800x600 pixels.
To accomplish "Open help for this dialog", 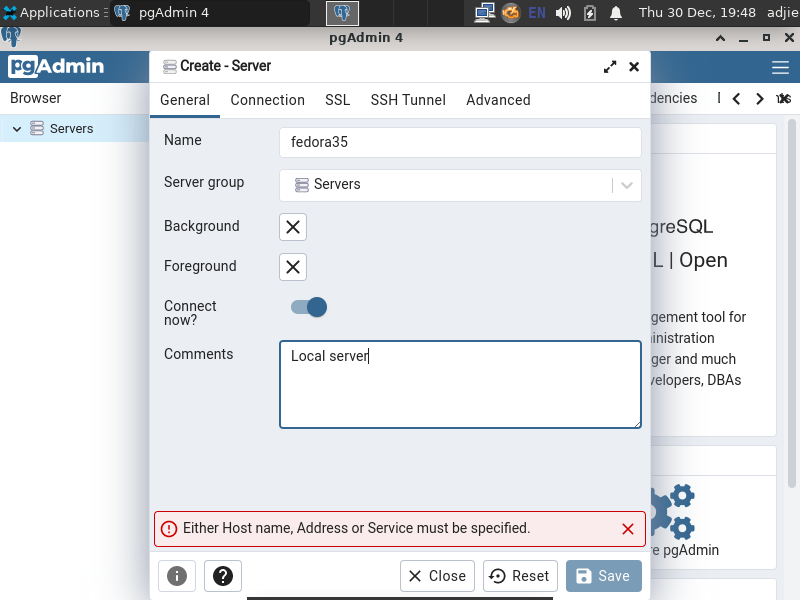I will point(223,576).
